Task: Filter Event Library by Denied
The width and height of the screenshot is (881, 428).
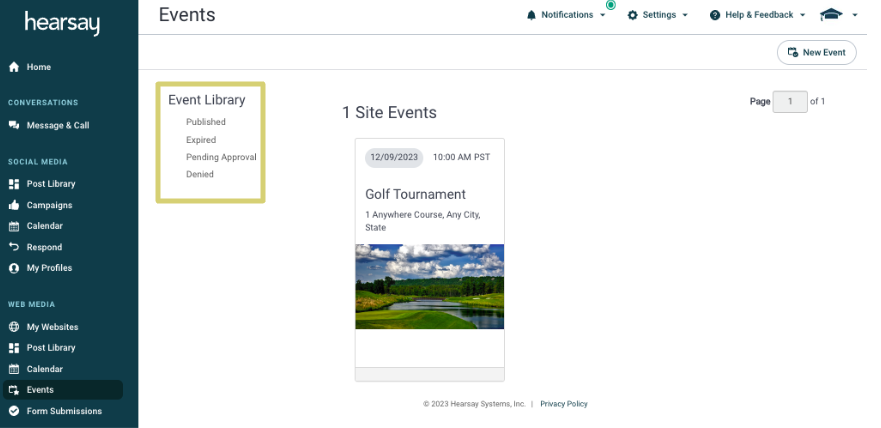Action: point(200,174)
